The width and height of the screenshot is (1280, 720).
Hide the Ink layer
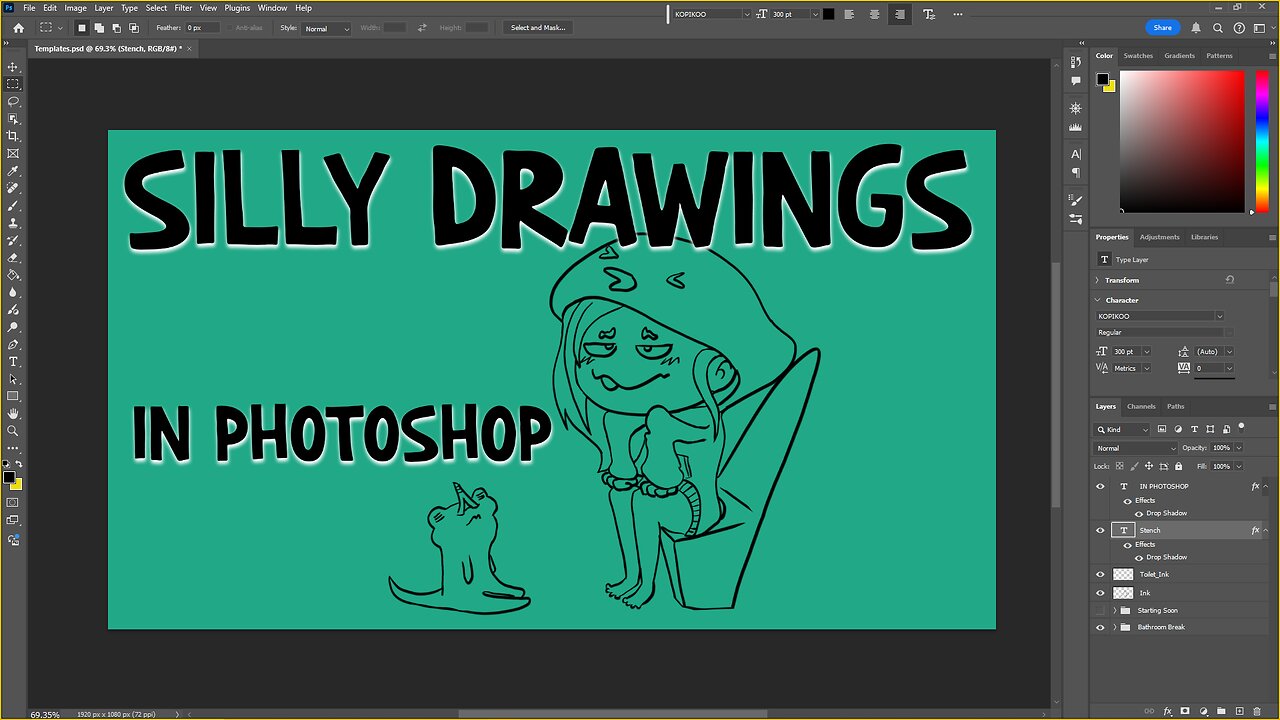1101,592
